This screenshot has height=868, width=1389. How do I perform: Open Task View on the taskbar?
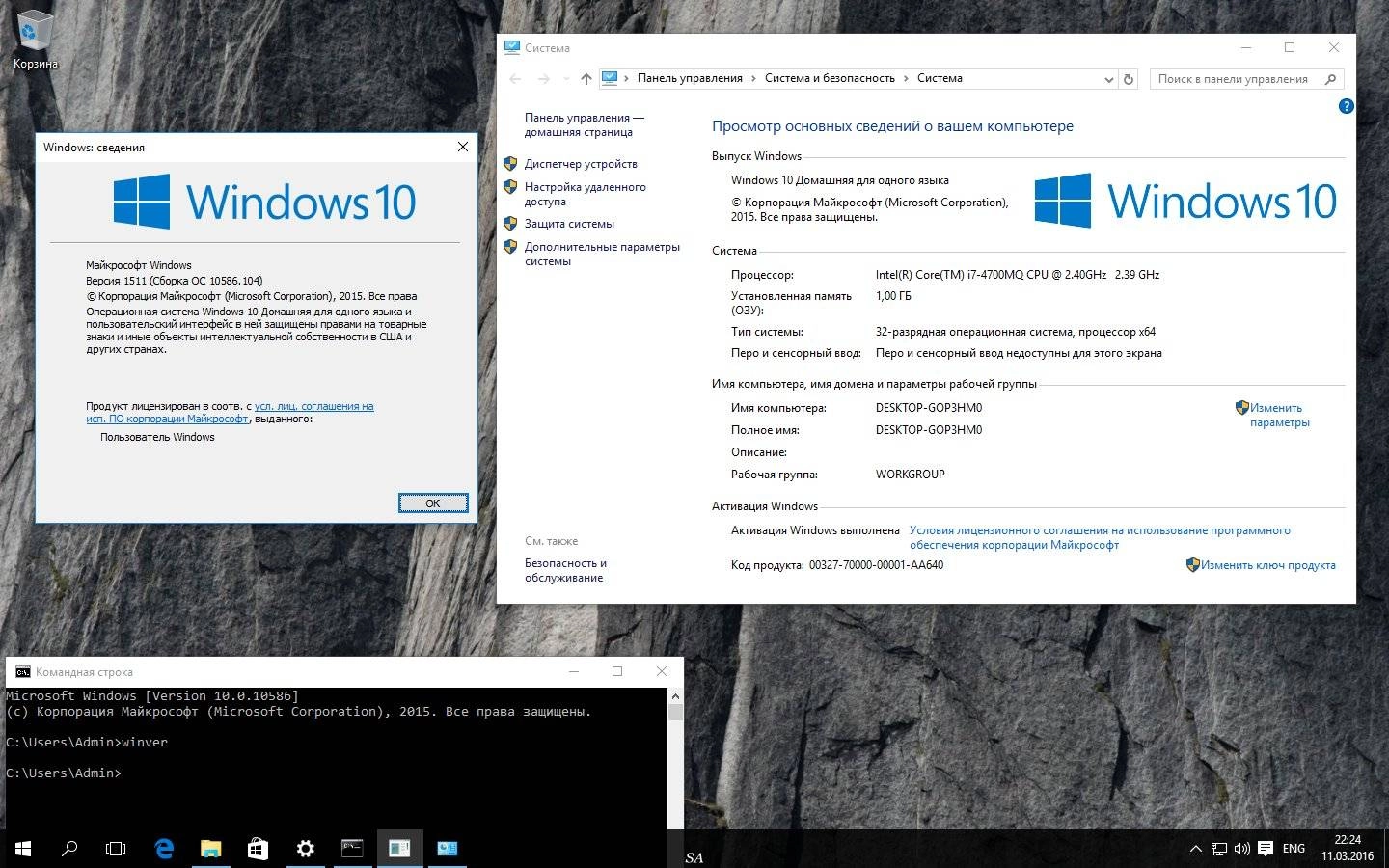[x=116, y=849]
